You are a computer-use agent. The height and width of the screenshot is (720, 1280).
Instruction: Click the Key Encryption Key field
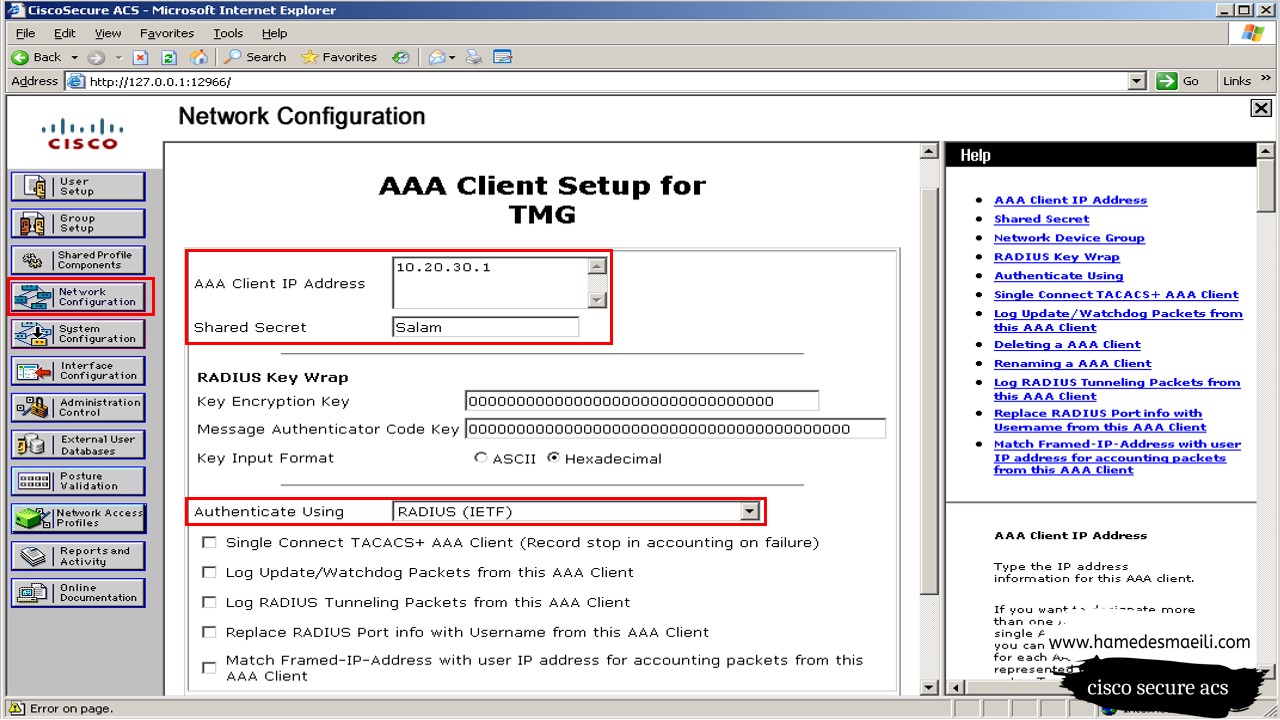[641, 401]
